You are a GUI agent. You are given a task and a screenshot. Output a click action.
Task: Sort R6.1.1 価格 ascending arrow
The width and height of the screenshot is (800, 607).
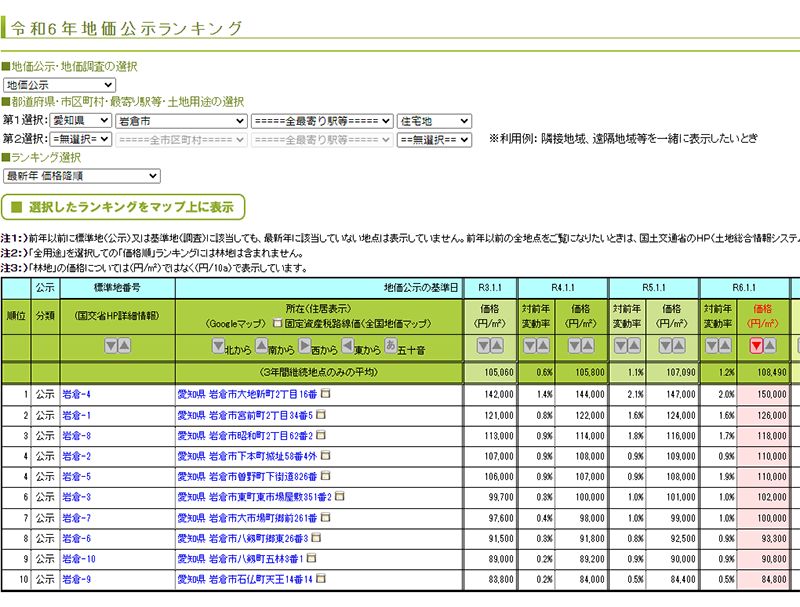770,346
